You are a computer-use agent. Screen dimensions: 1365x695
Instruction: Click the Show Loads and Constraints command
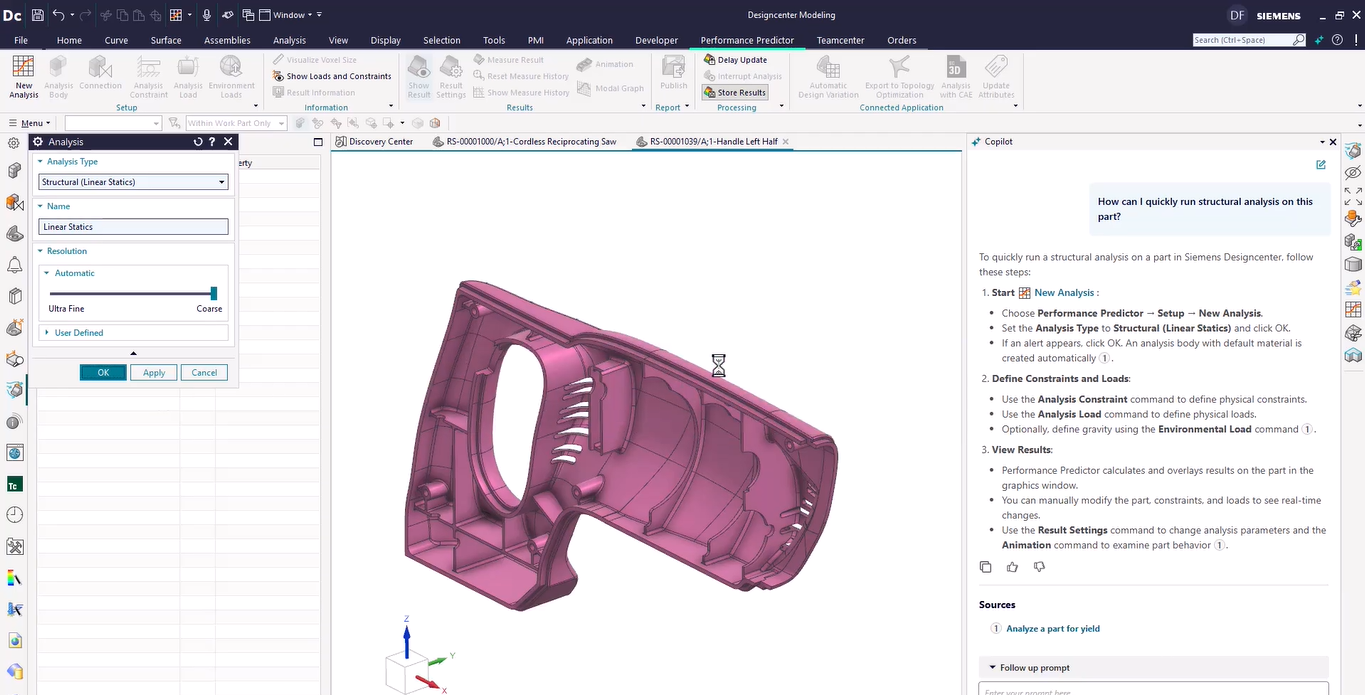[332, 76]
